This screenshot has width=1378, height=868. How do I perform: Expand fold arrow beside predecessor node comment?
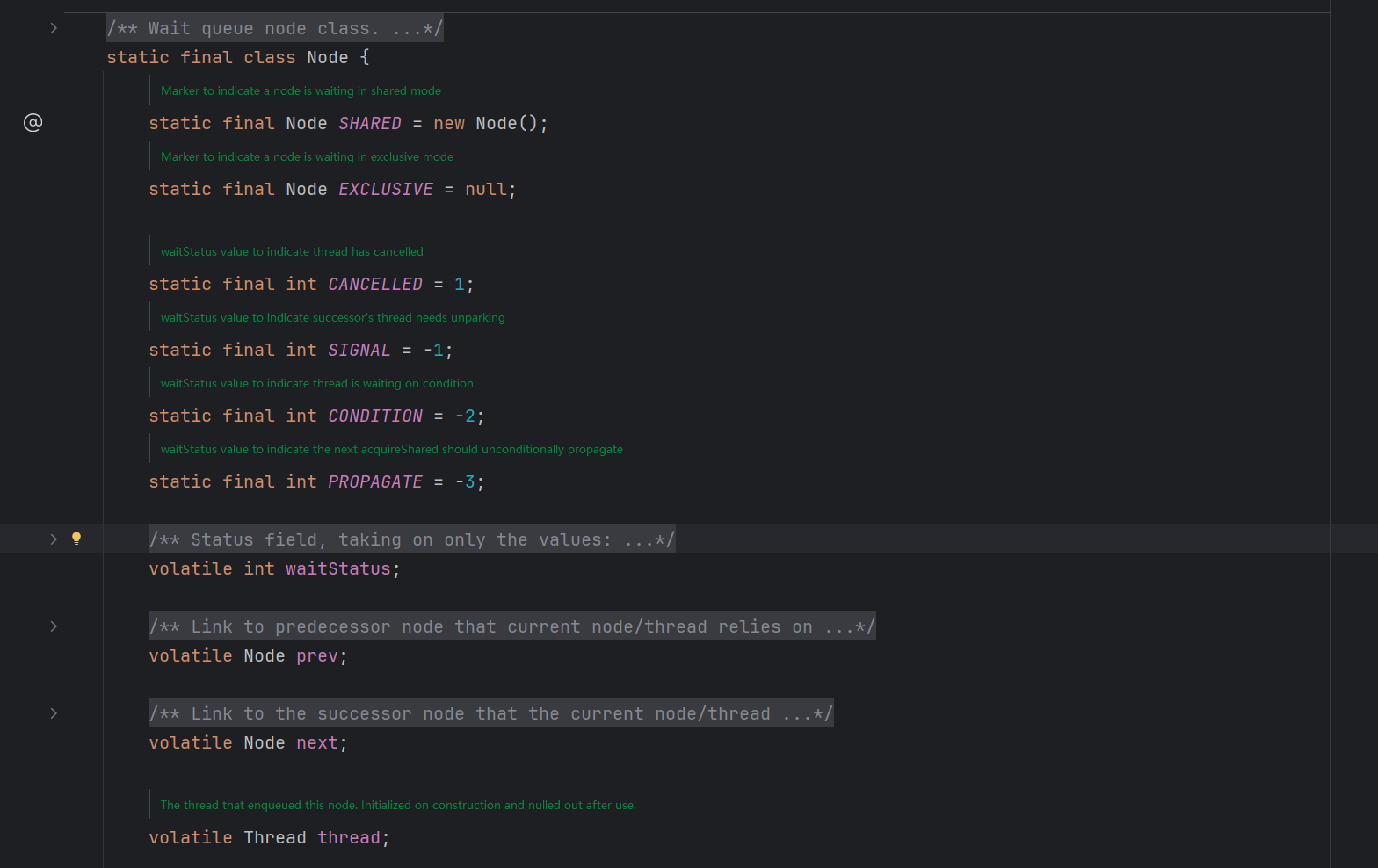point(54,626)
